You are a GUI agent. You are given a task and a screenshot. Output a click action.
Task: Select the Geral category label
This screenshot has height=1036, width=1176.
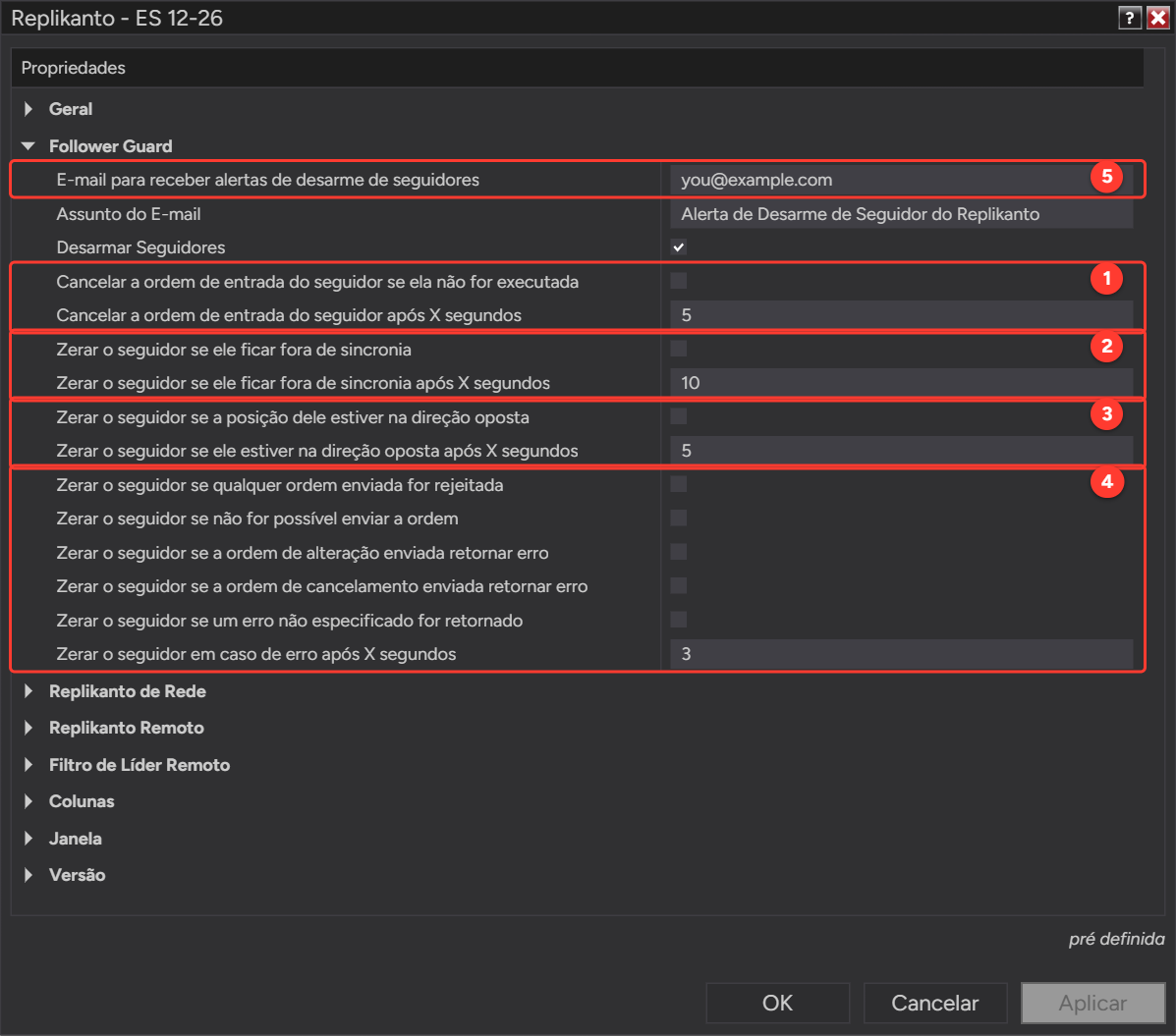[x=71, y=109]
